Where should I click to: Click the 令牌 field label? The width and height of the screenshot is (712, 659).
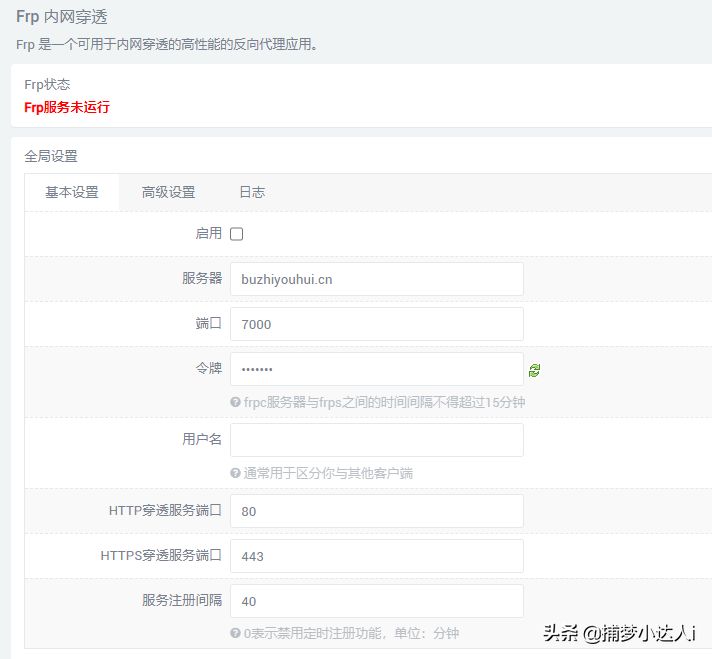(209, 368)
